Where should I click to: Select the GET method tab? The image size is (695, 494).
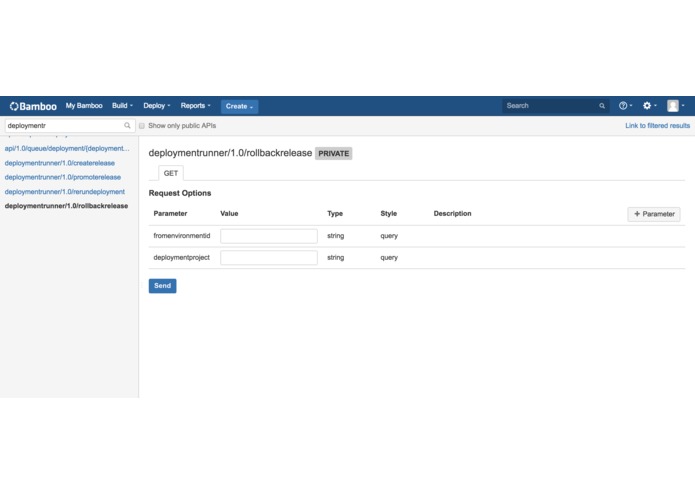click(x=171, y=173)
